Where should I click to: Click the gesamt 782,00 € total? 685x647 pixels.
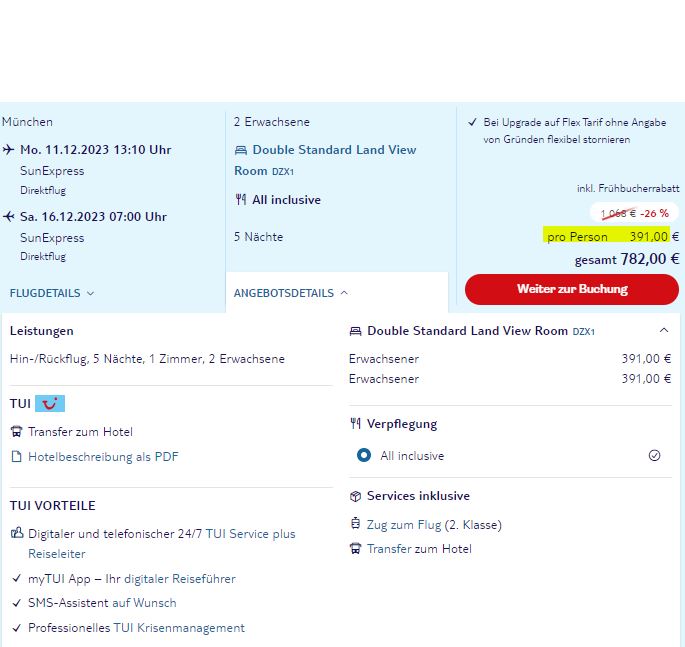[x=627, y=259]
